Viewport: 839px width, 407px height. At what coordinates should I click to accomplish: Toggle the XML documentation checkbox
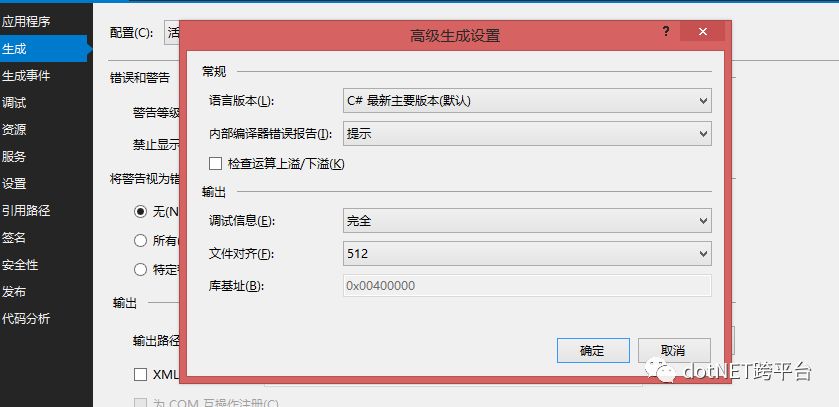click(x=140, y=374)
